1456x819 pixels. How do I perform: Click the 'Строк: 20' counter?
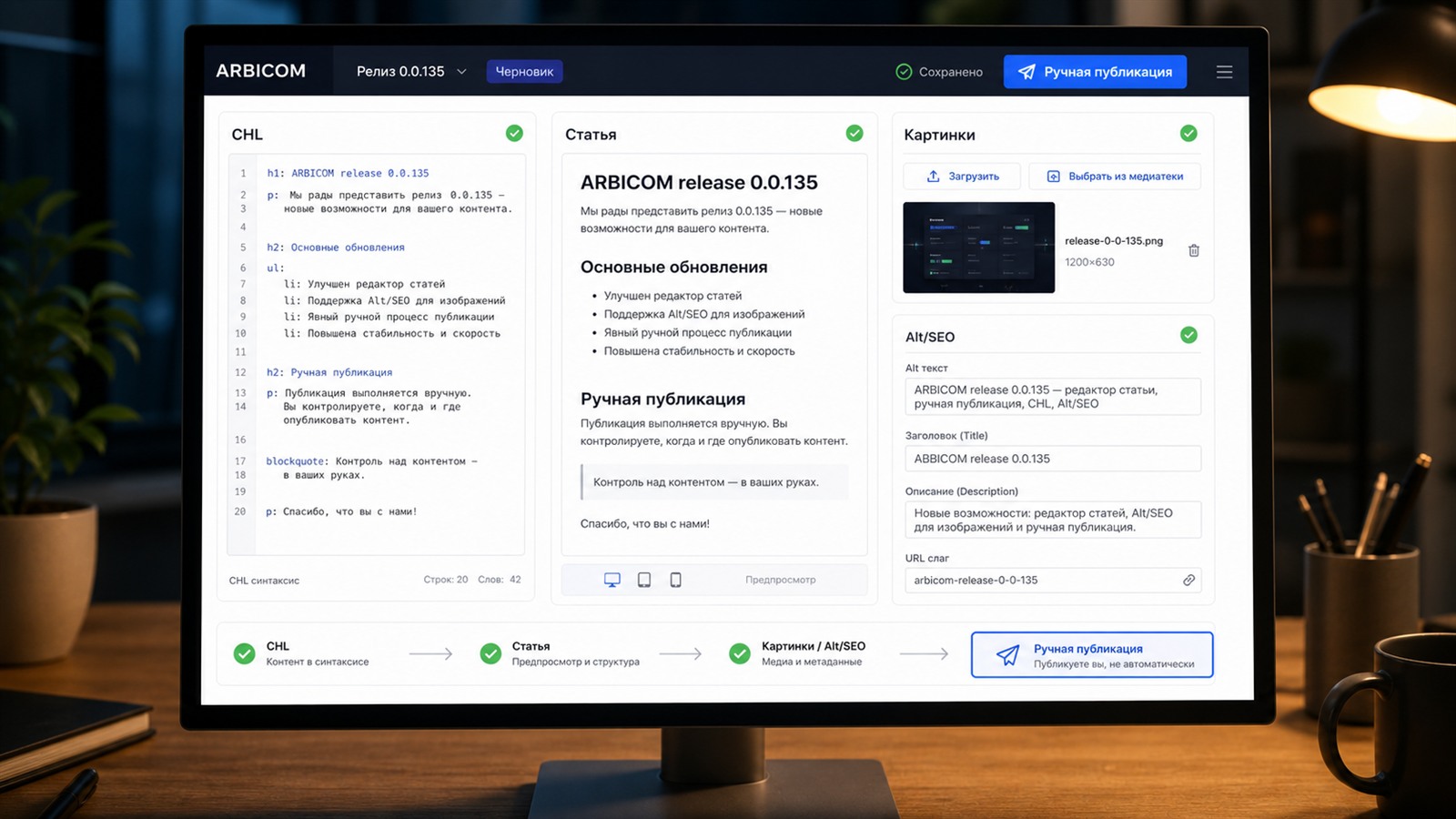click(446, 580)
